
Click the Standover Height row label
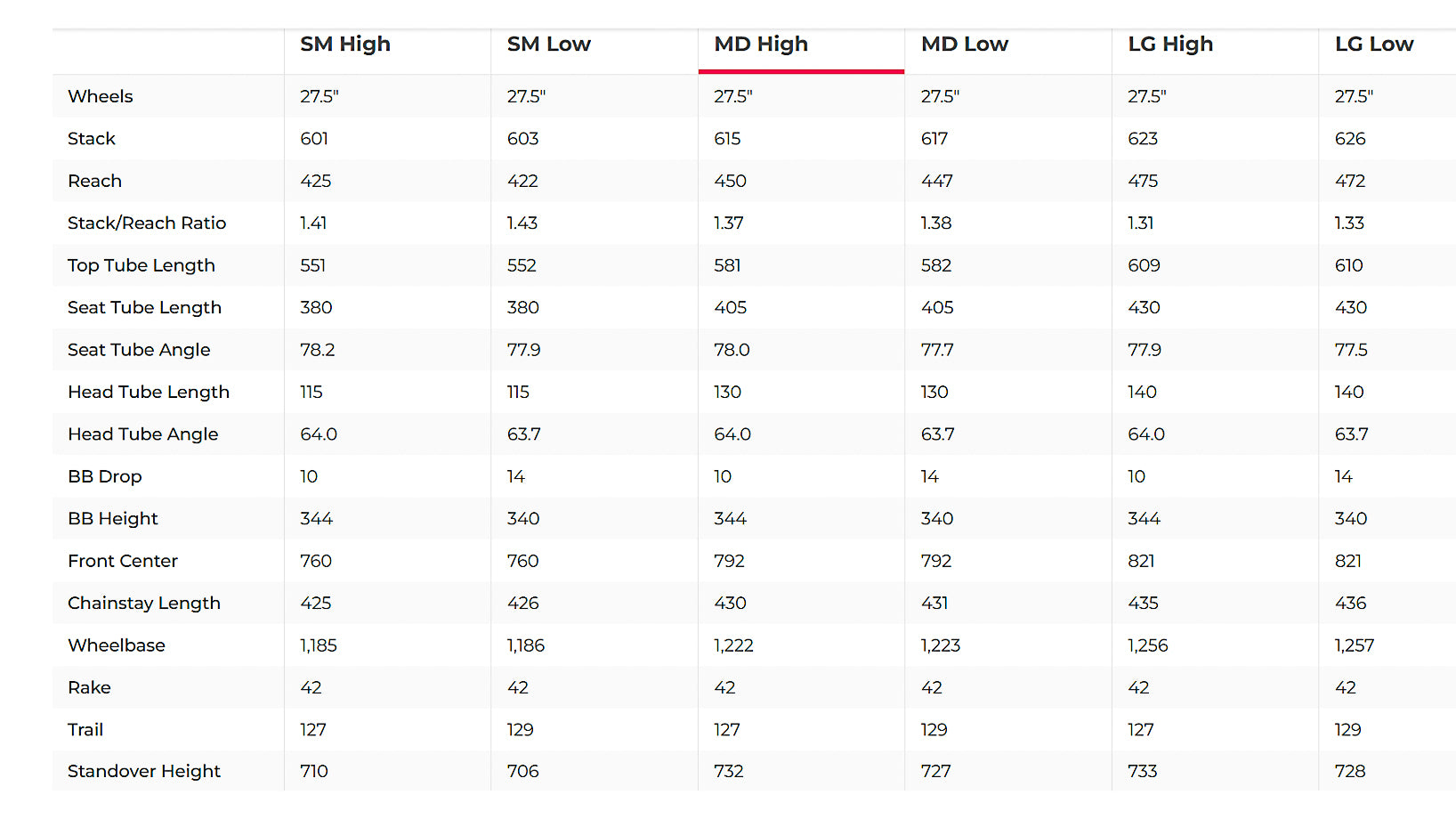pyautogui.click(x=144, y=772)
